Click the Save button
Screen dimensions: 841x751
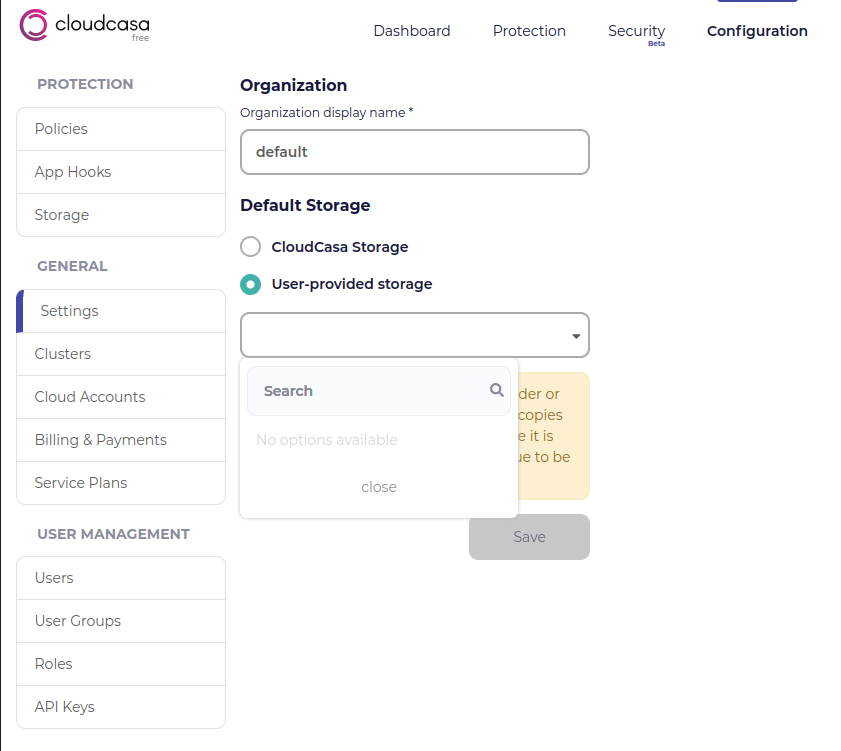(x=529, y=537)
